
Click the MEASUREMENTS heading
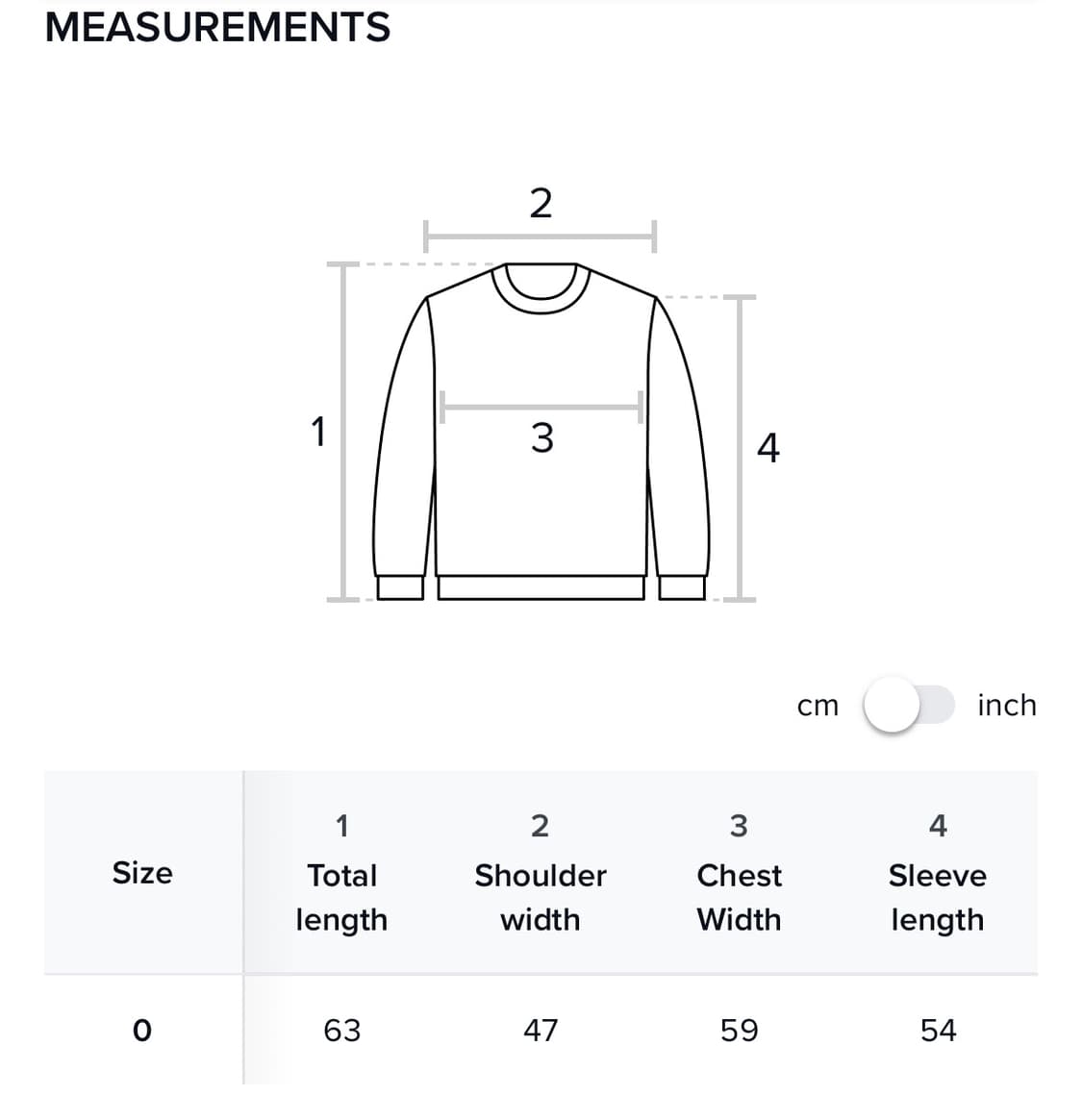(217, 27)
